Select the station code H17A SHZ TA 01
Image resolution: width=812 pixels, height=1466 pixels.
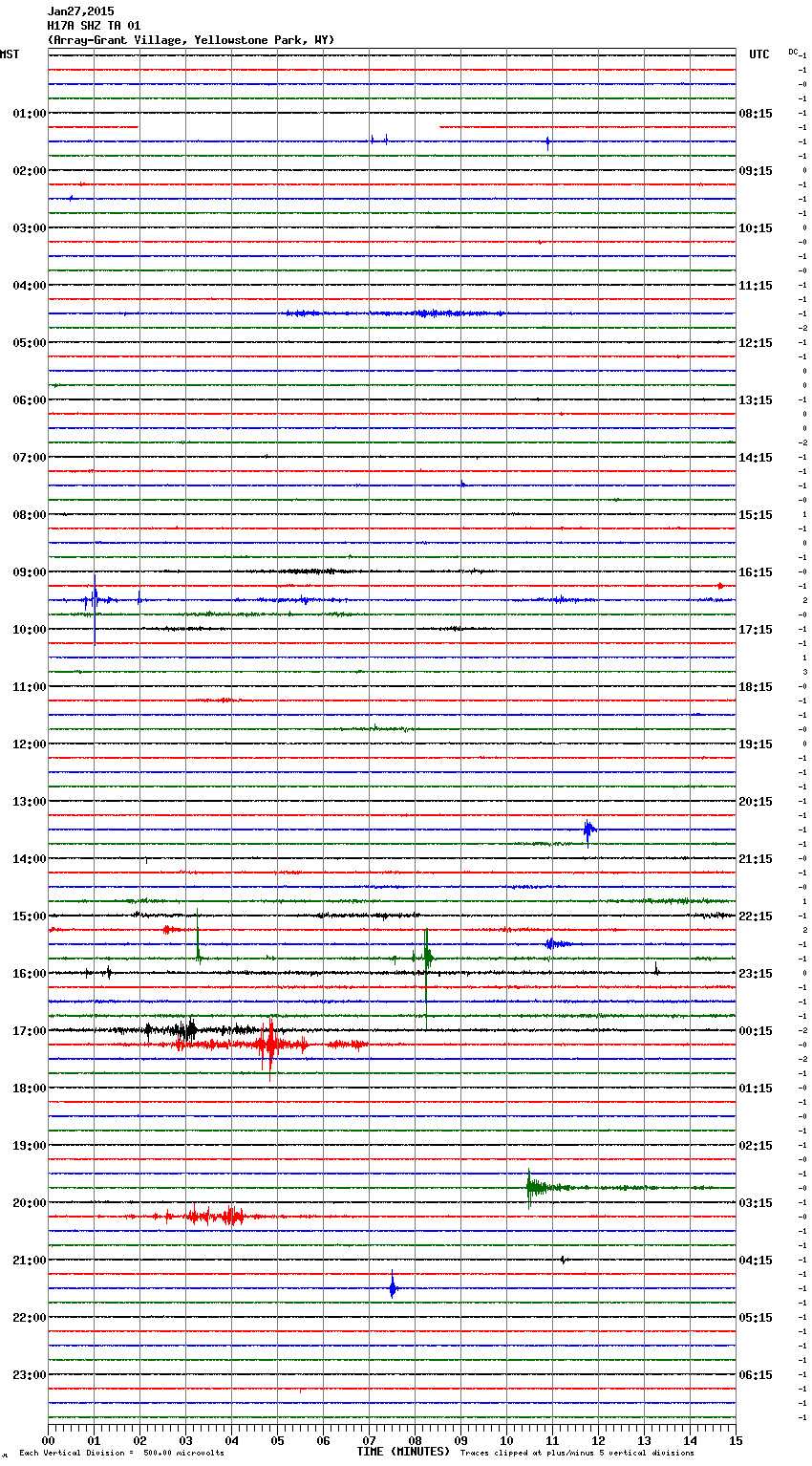click(94, 26)
